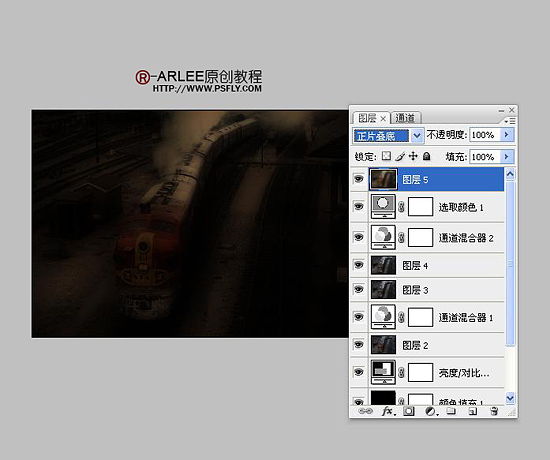This screenshot has width=550, height=460.
Task: Add a layer mask using bottom icon
Action: click(x=409, y=411)
